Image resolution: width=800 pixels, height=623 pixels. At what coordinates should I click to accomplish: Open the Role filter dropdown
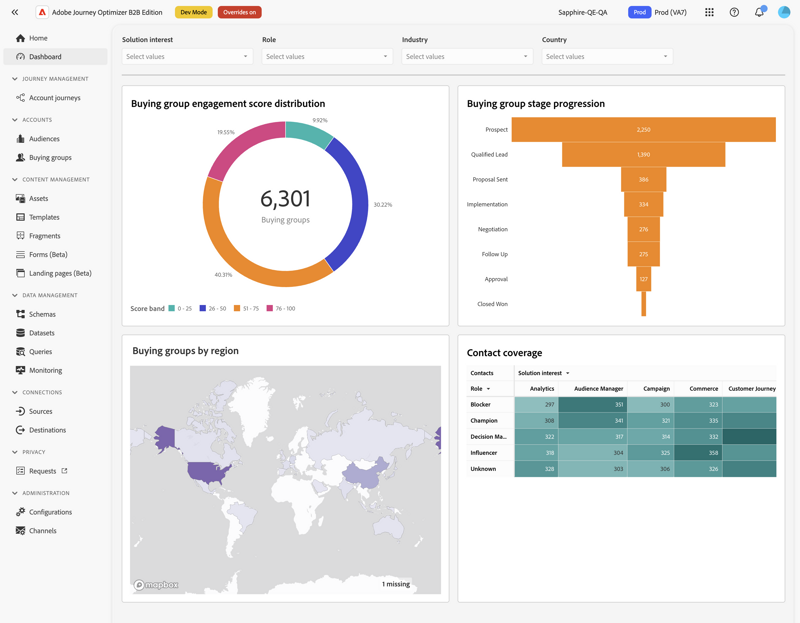(x=327, y=57)
